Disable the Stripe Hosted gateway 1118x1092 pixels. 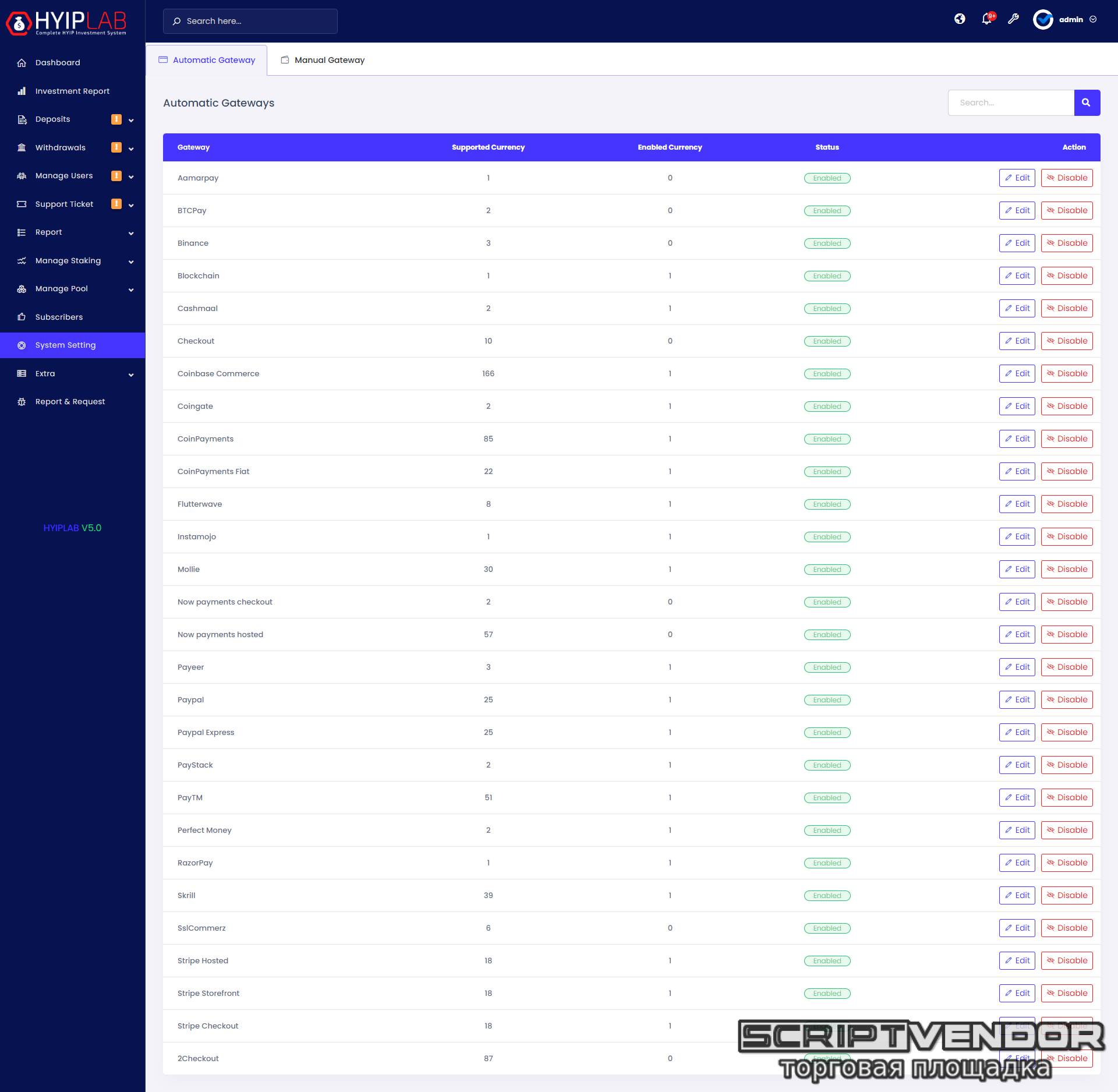[x=1067, y=960]
